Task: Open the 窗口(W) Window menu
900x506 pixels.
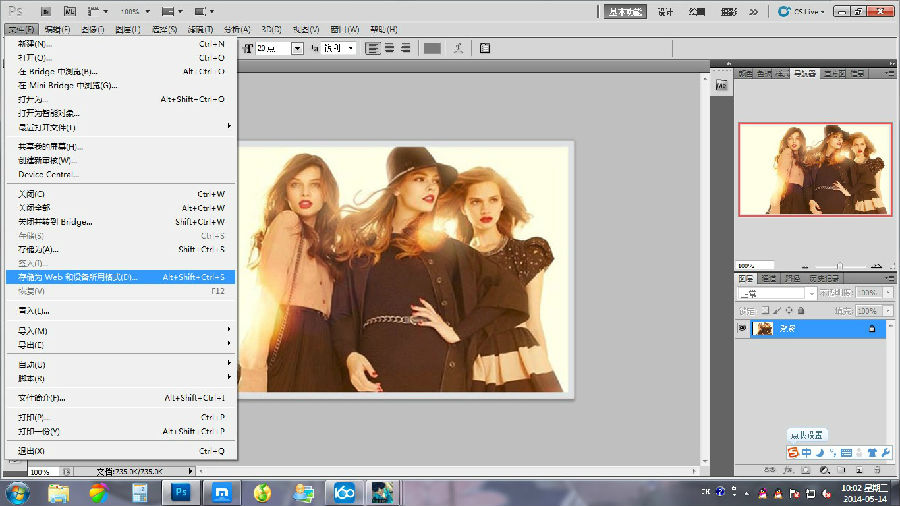Action: point(344,29)
